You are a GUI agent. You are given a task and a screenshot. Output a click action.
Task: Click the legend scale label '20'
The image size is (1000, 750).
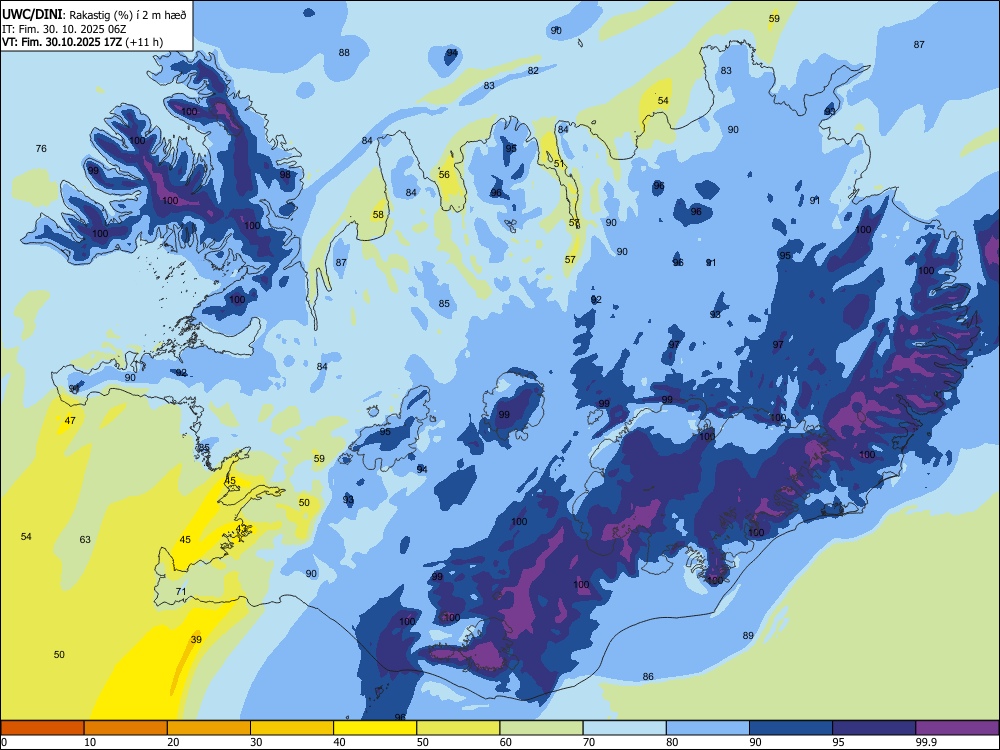[x=173, y=742]
